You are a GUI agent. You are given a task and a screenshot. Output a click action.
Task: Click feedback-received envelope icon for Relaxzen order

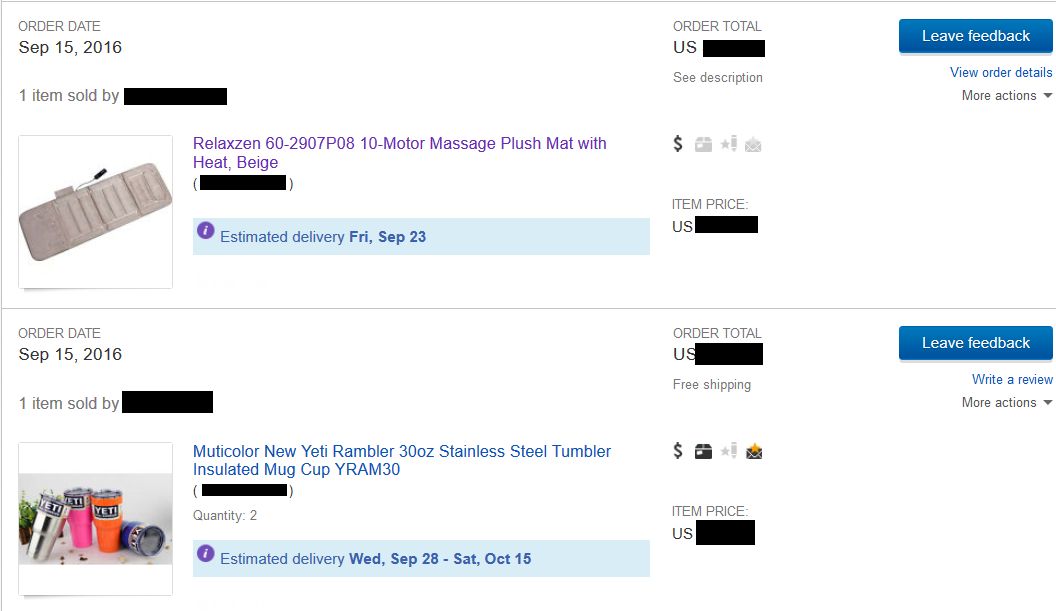753,145
